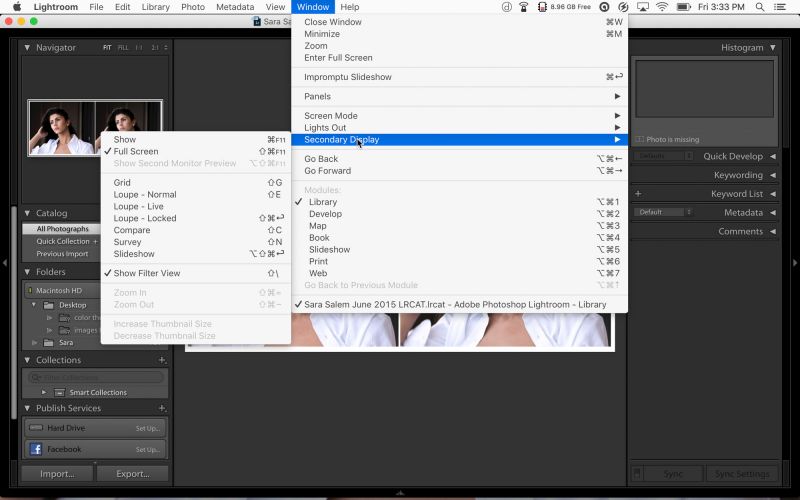Set Navigator zoom to 2:1

tap(155, 47)
